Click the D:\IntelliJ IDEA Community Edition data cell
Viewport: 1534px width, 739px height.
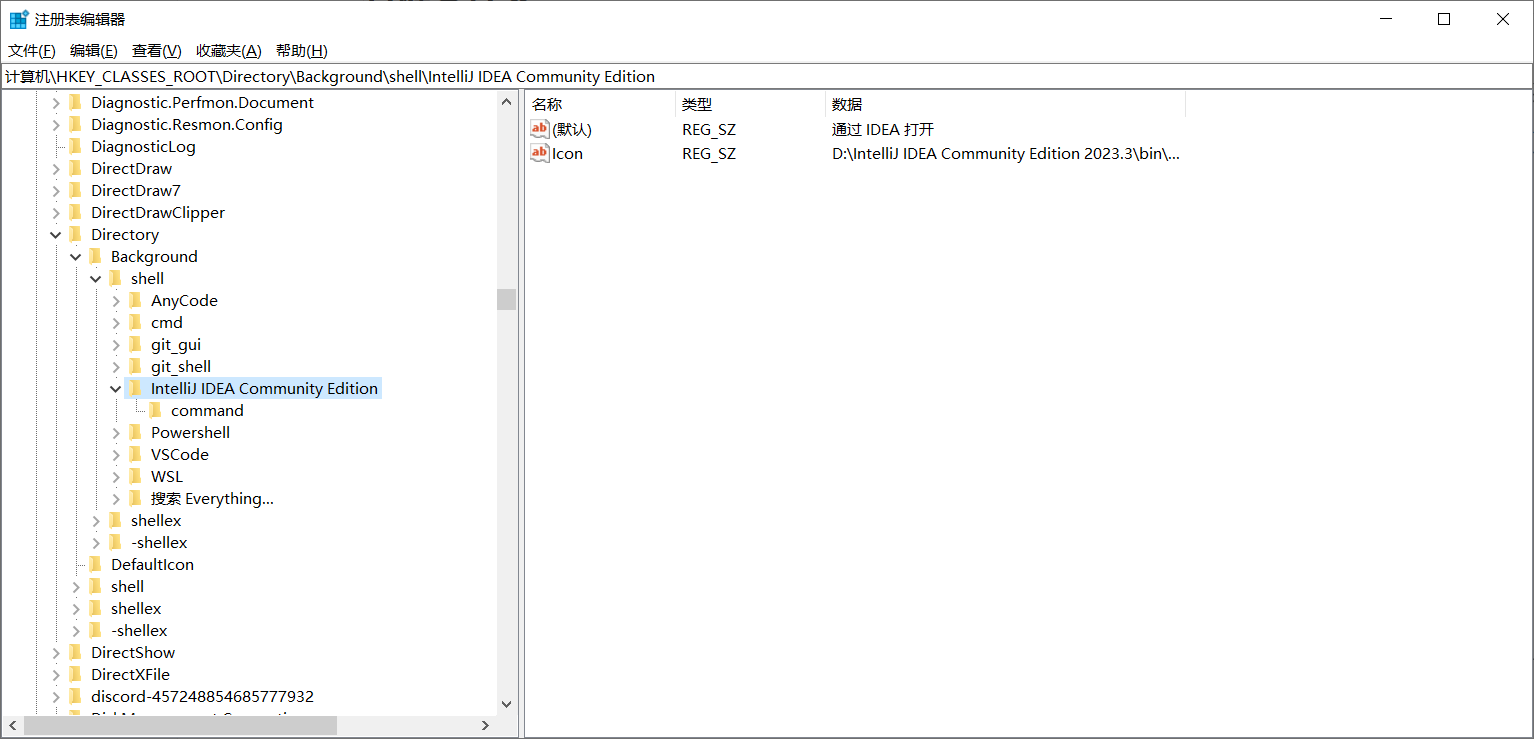(x=1006, y=154)
